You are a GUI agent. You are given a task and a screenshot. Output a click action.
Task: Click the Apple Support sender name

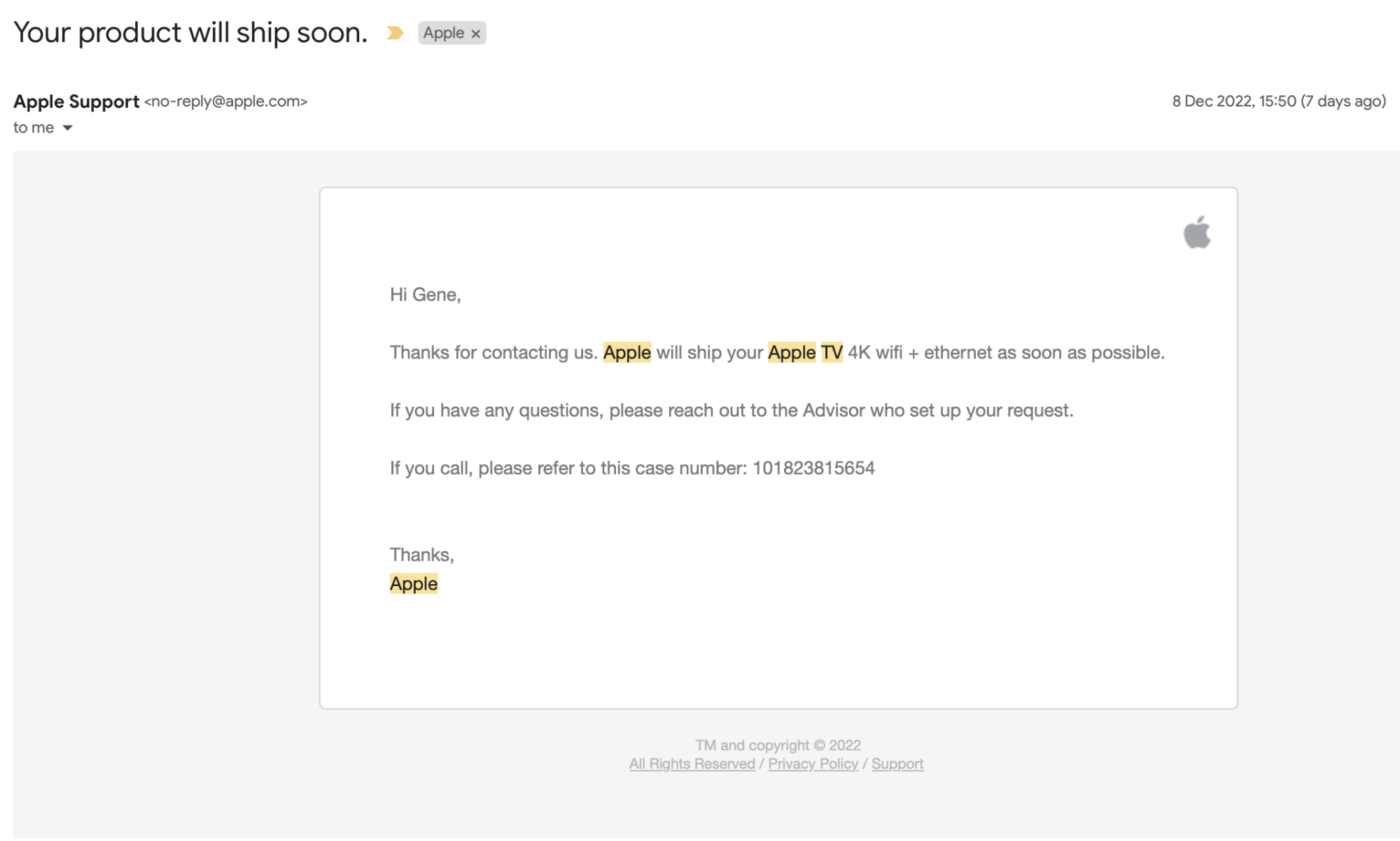pos(76,102)
